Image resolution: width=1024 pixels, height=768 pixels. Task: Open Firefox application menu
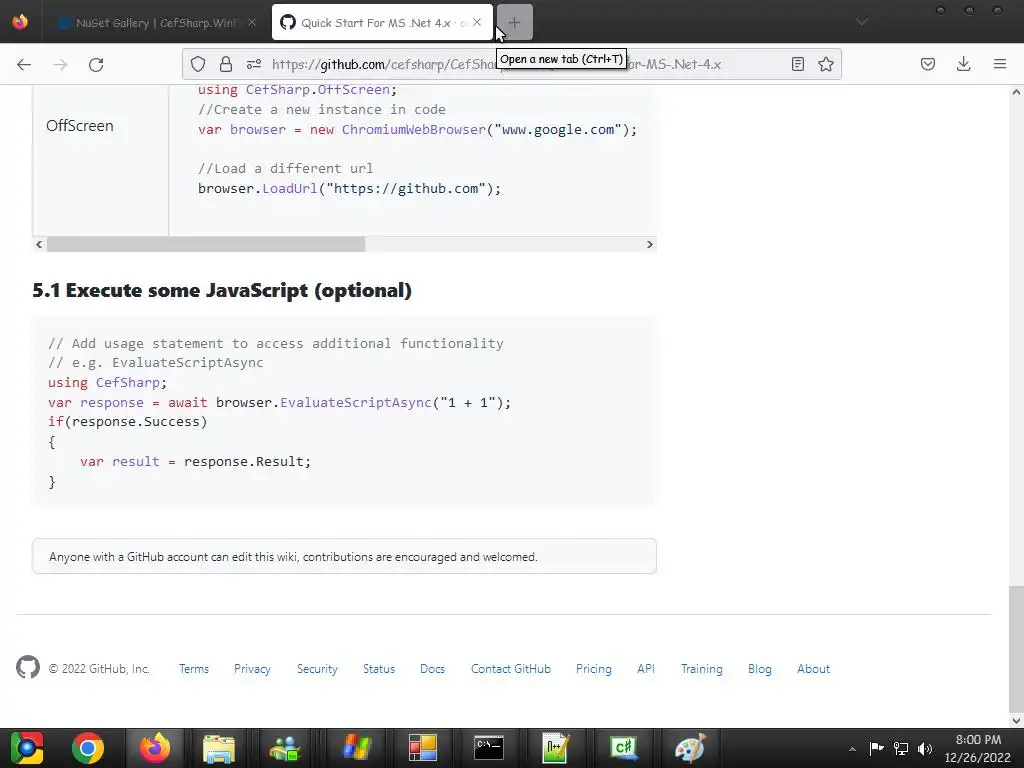tap(1000, 64)
